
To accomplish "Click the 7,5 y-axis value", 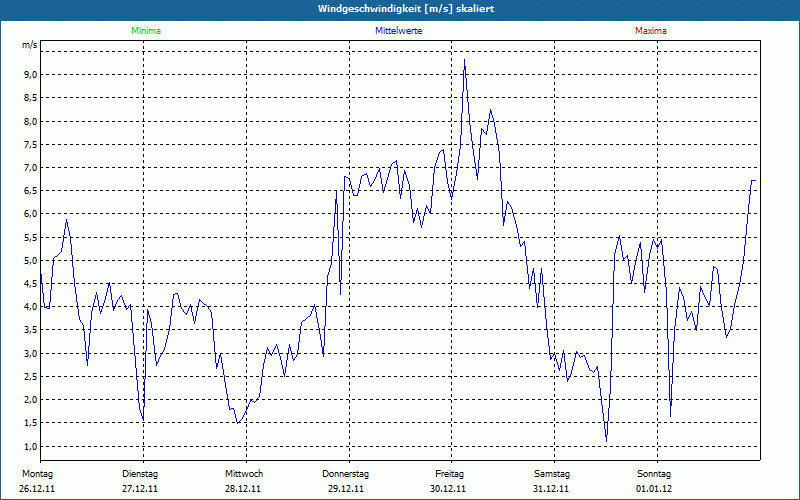I will point(31,144).
